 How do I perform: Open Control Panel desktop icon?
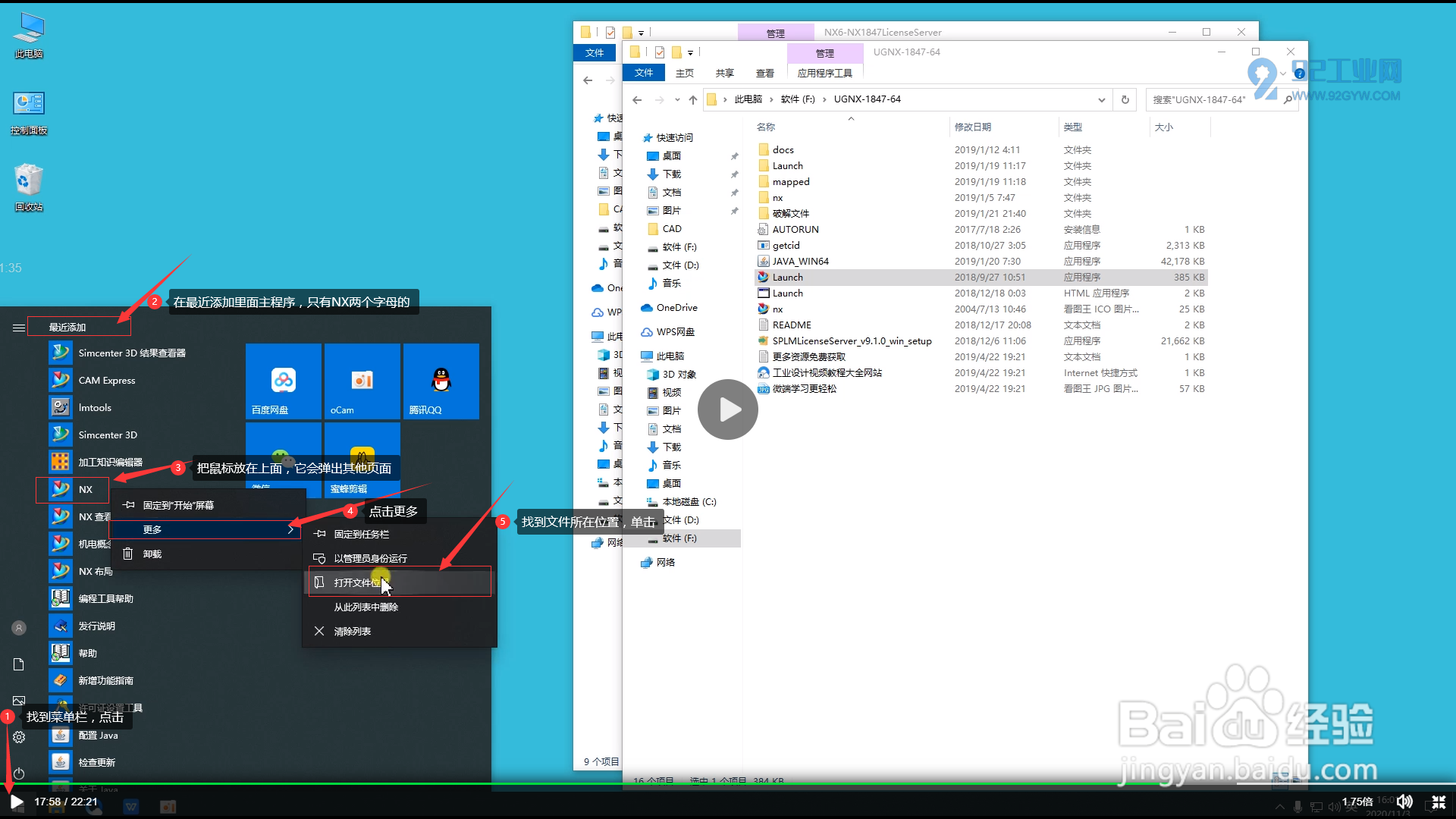(x=29, y=112)
